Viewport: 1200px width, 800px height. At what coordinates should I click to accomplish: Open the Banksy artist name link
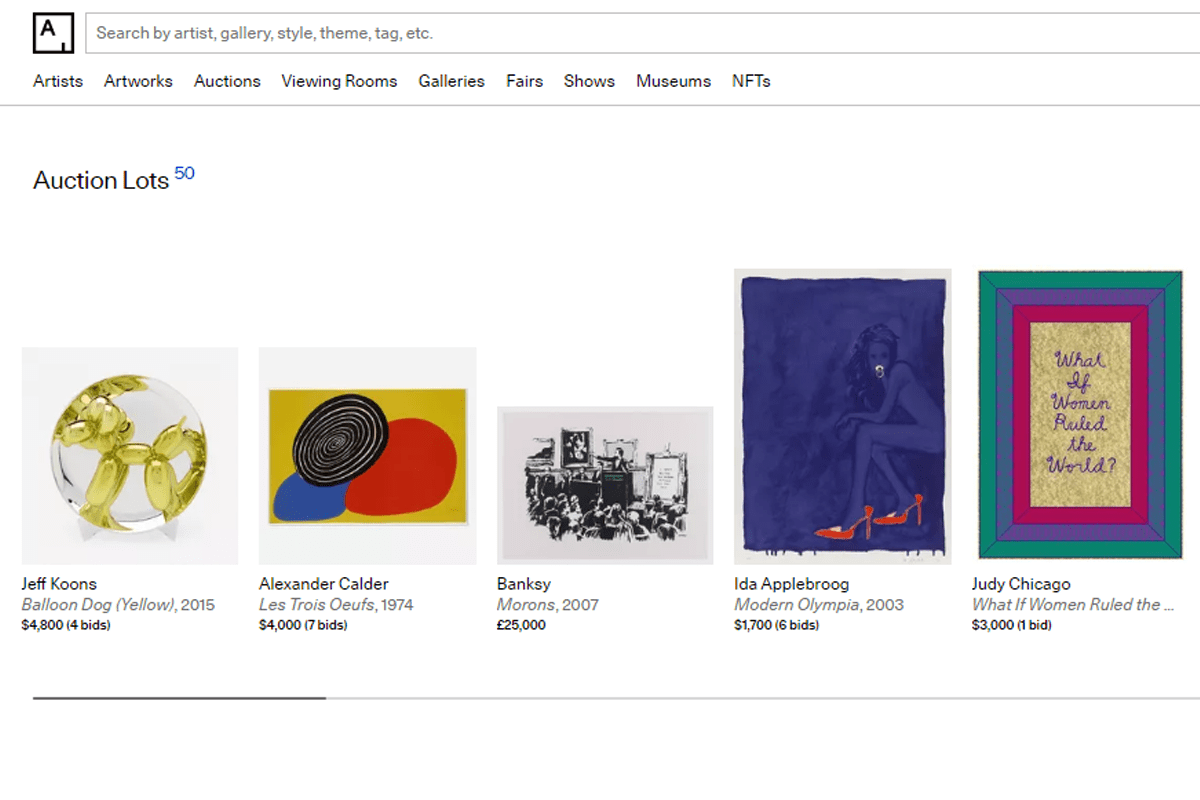[x=524, y=584]
